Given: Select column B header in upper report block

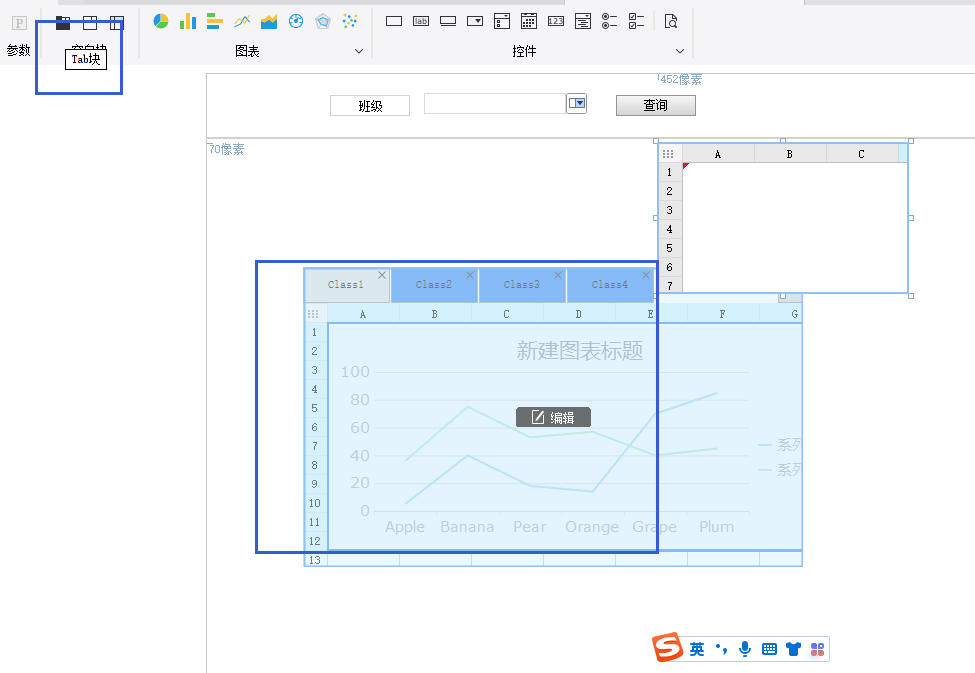Looking at the screenshot, I should 790,154.
